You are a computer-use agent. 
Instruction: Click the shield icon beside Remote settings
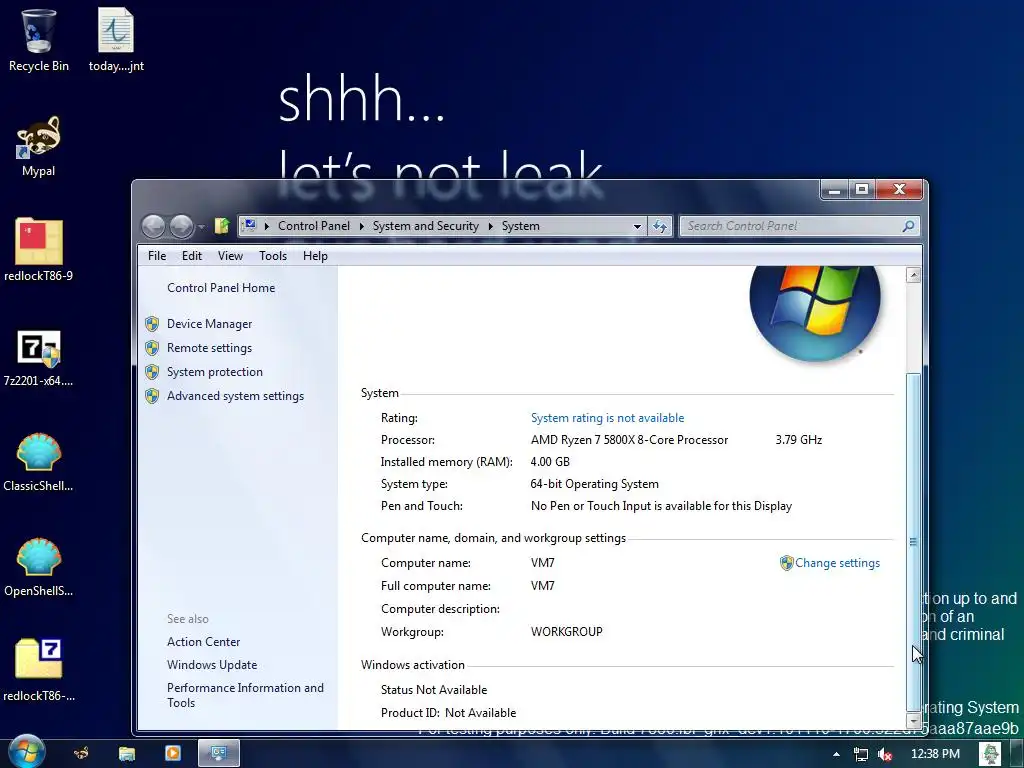(152, 348)
